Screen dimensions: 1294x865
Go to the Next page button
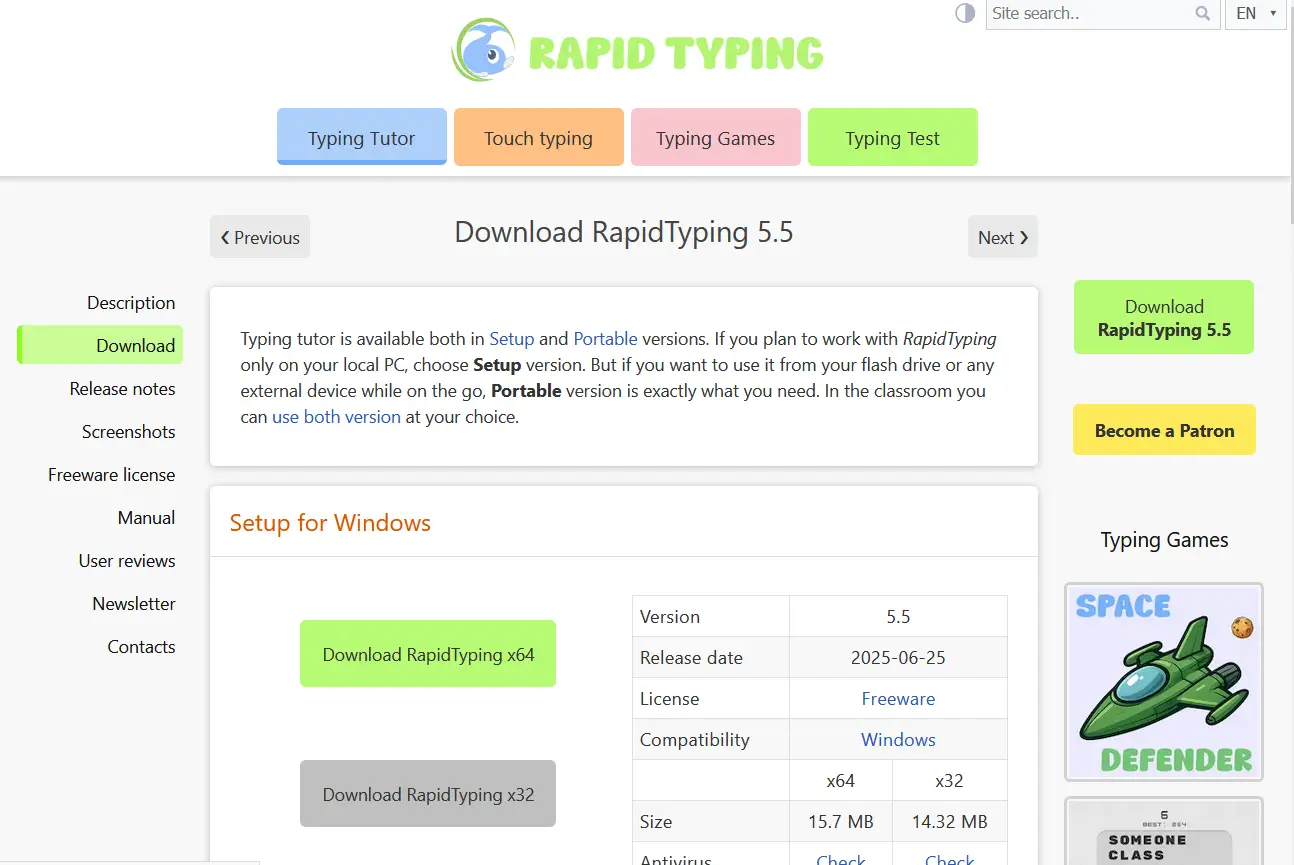click(1003, 237)
